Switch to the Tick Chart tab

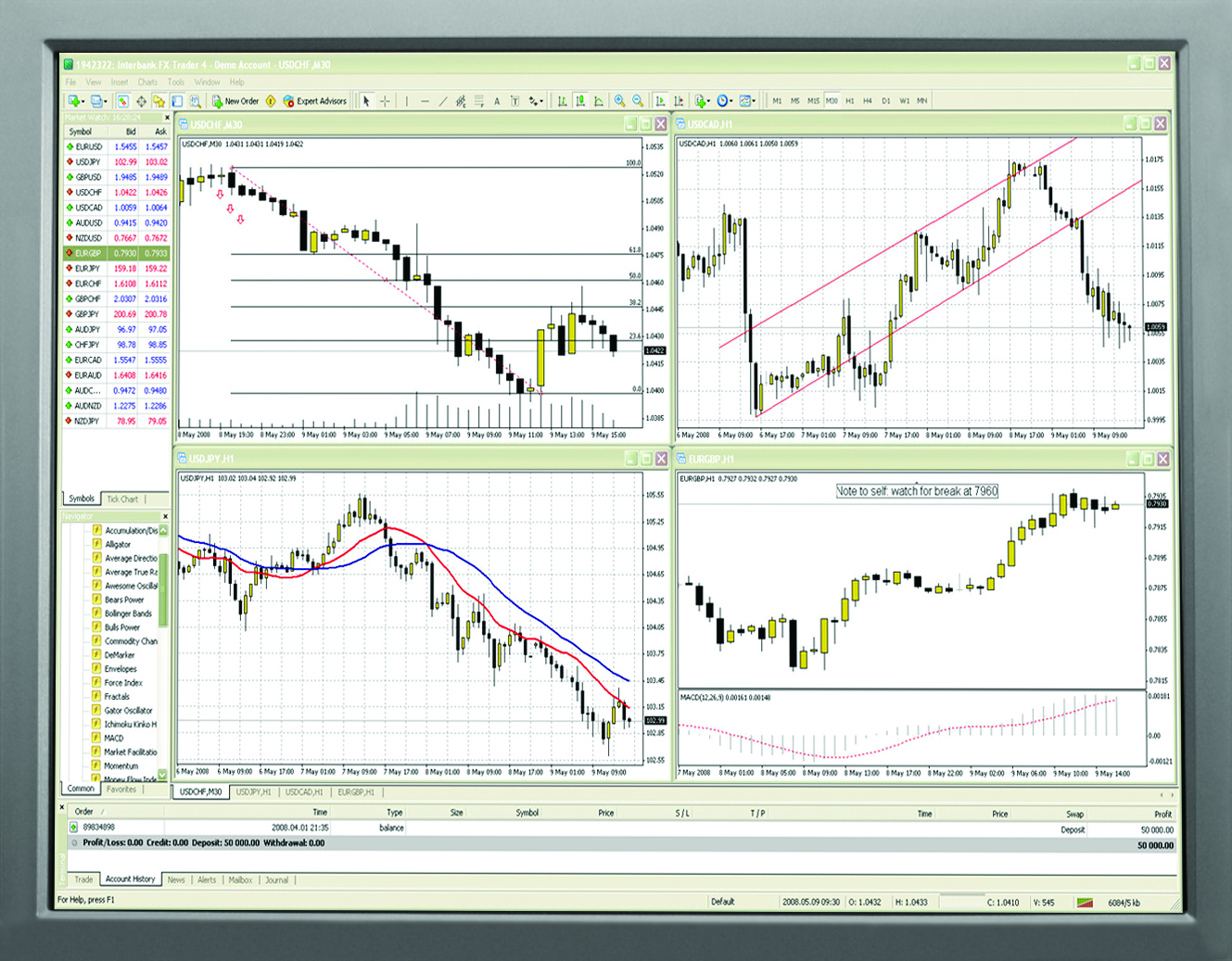click(x=122, y=499)
